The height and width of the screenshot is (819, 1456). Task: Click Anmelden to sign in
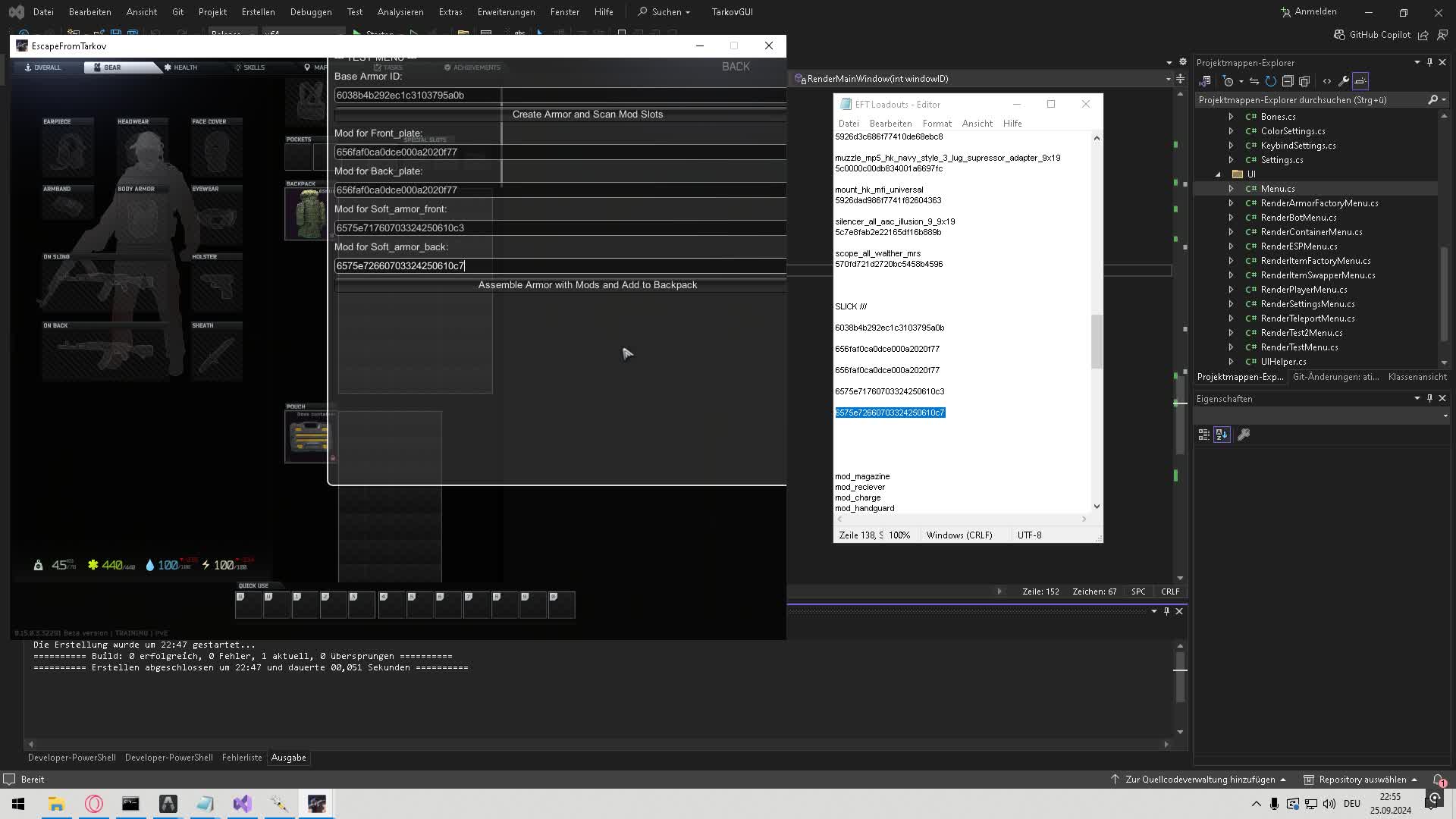[1309, 12]
